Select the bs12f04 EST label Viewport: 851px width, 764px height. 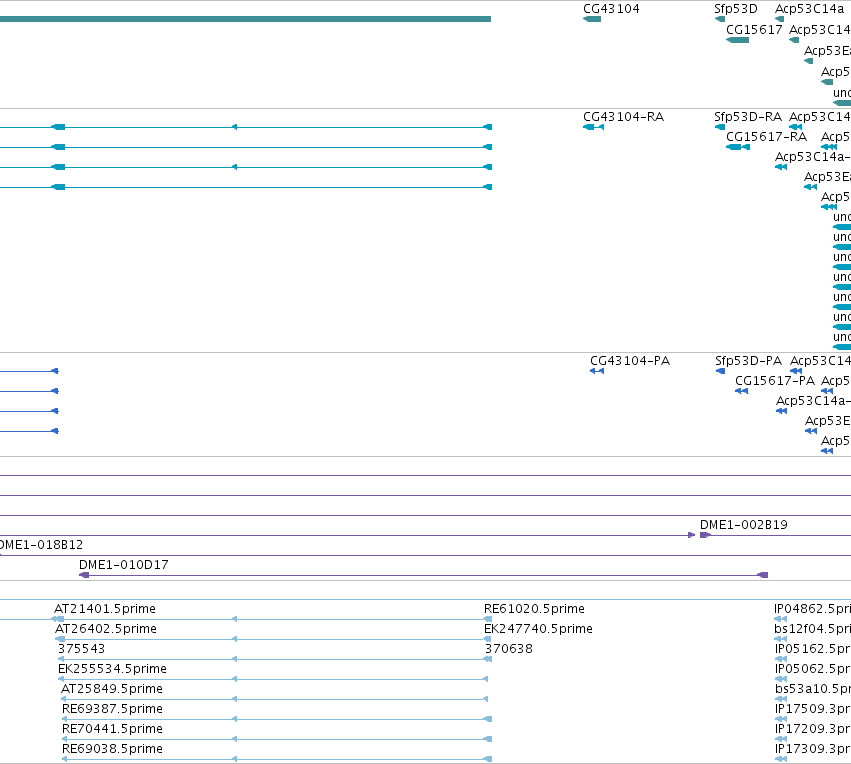(812, 629)
